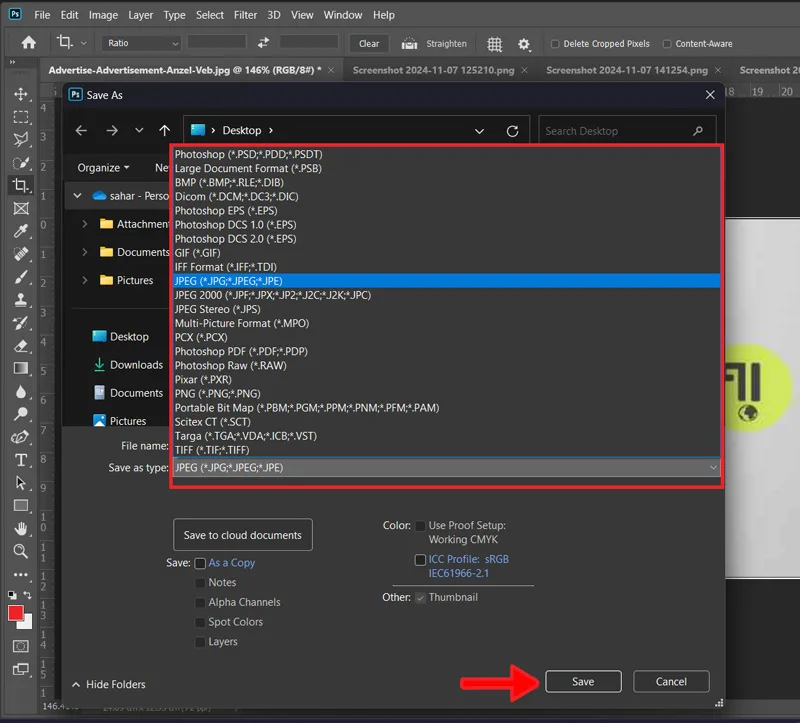The width and height of the screenshot is (800, 723).
Task: Enable Delete Cropped Pixels checkbox
Action: click(x=555, y=44)
